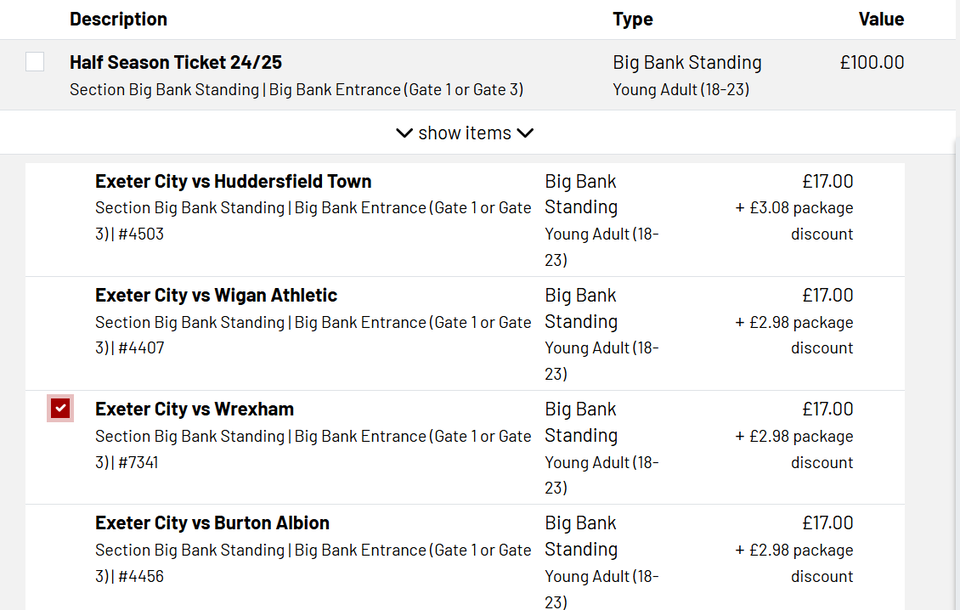The image size is (960, 610).
Task: Click Burton Albion's £2.98 package discount
Action: [x=794, y=563]
